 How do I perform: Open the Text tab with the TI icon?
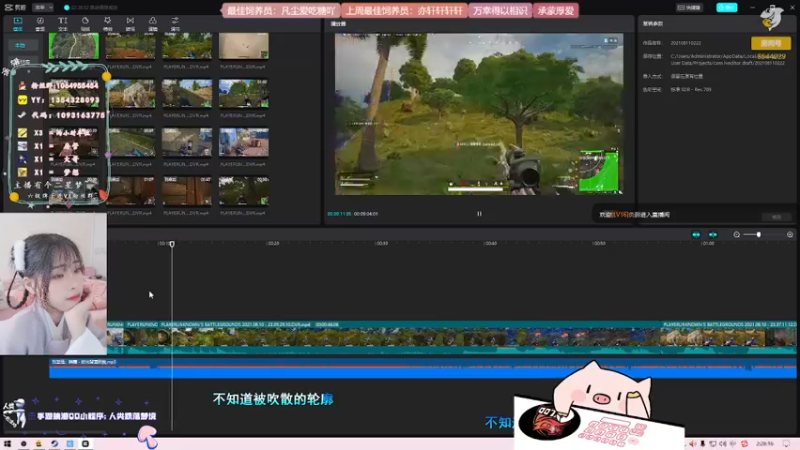coord(63,23)
